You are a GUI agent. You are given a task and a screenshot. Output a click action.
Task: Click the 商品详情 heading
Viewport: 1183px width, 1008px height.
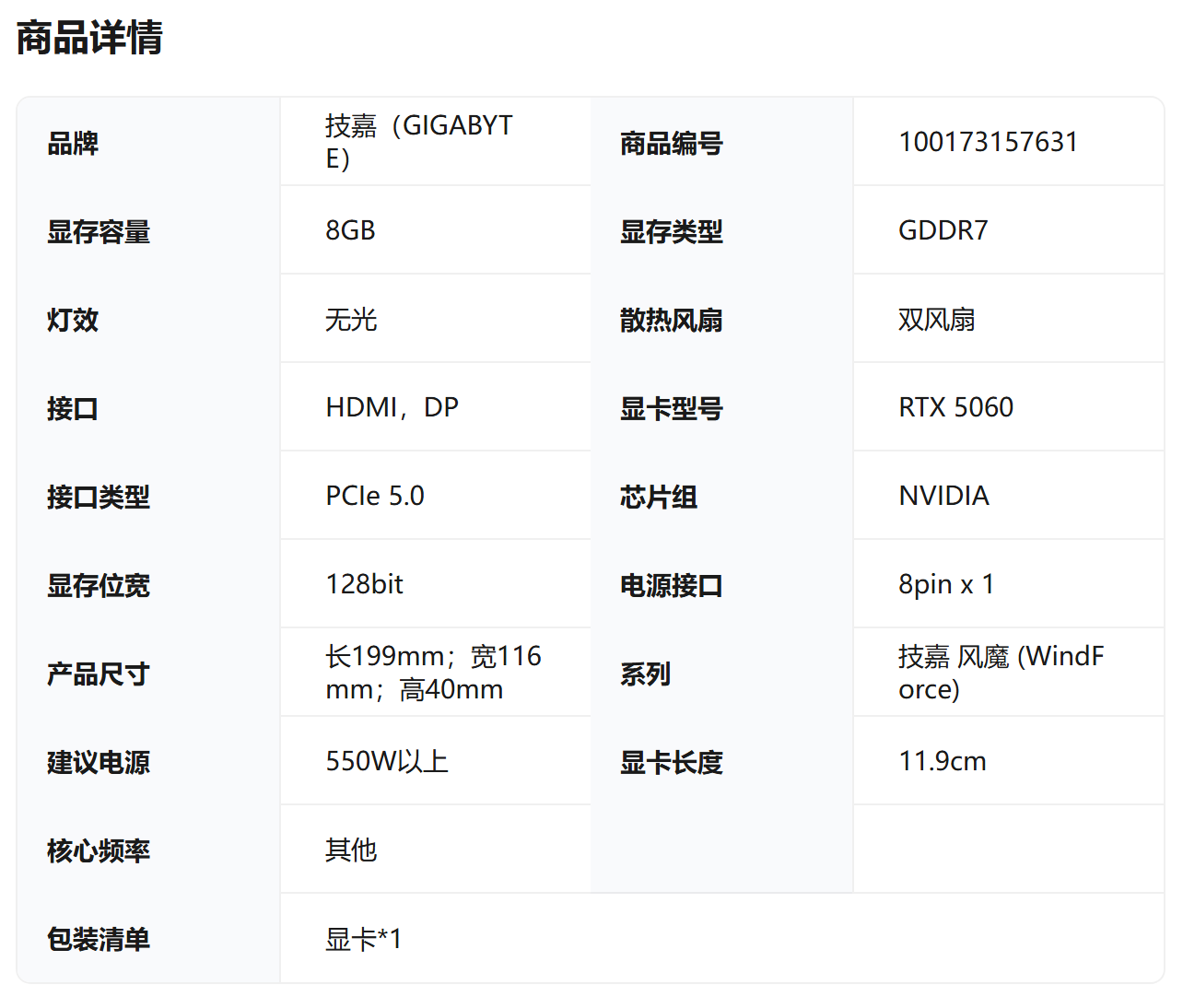tap(89, 39)
